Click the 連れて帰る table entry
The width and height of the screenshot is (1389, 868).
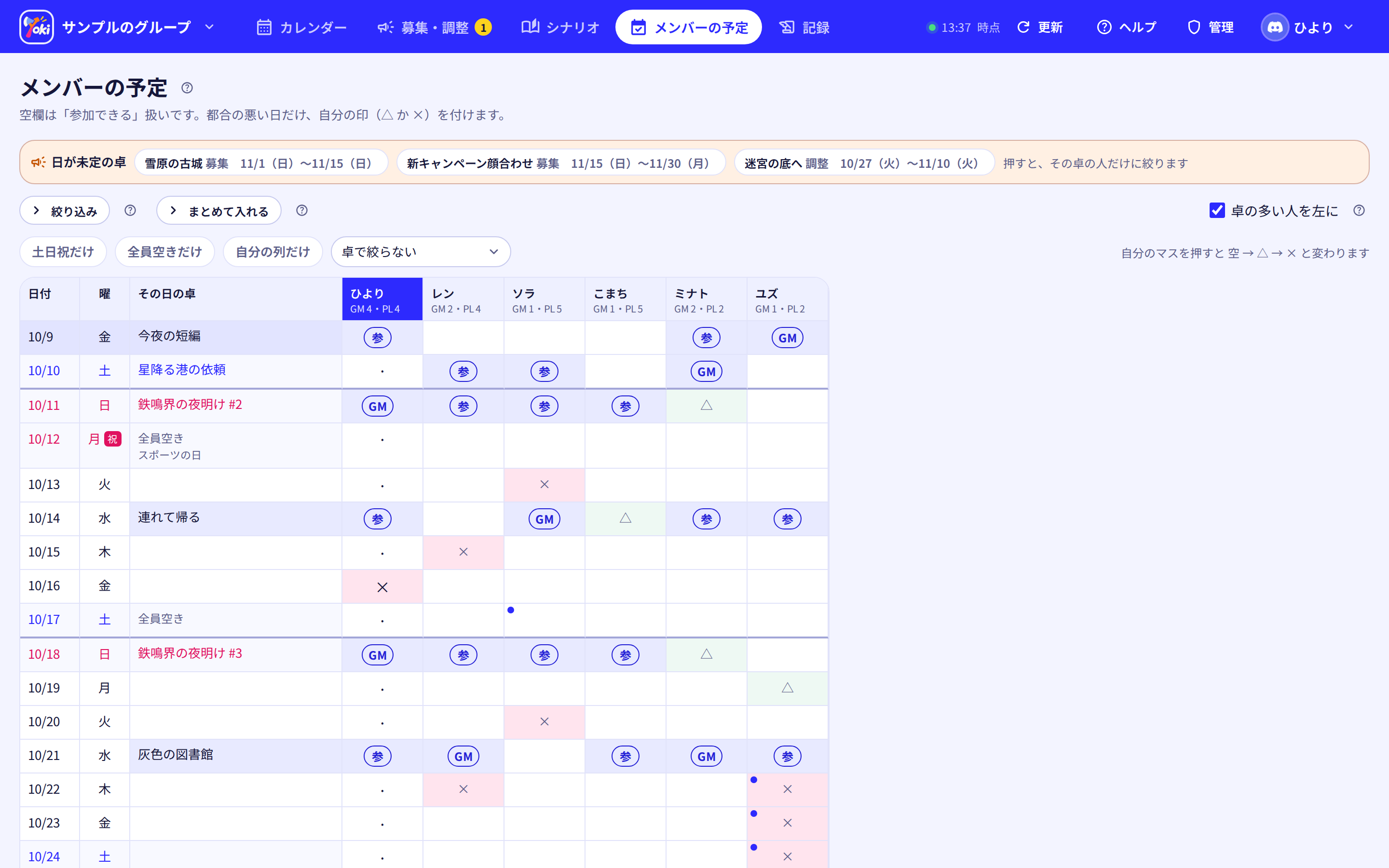[169, 517]
